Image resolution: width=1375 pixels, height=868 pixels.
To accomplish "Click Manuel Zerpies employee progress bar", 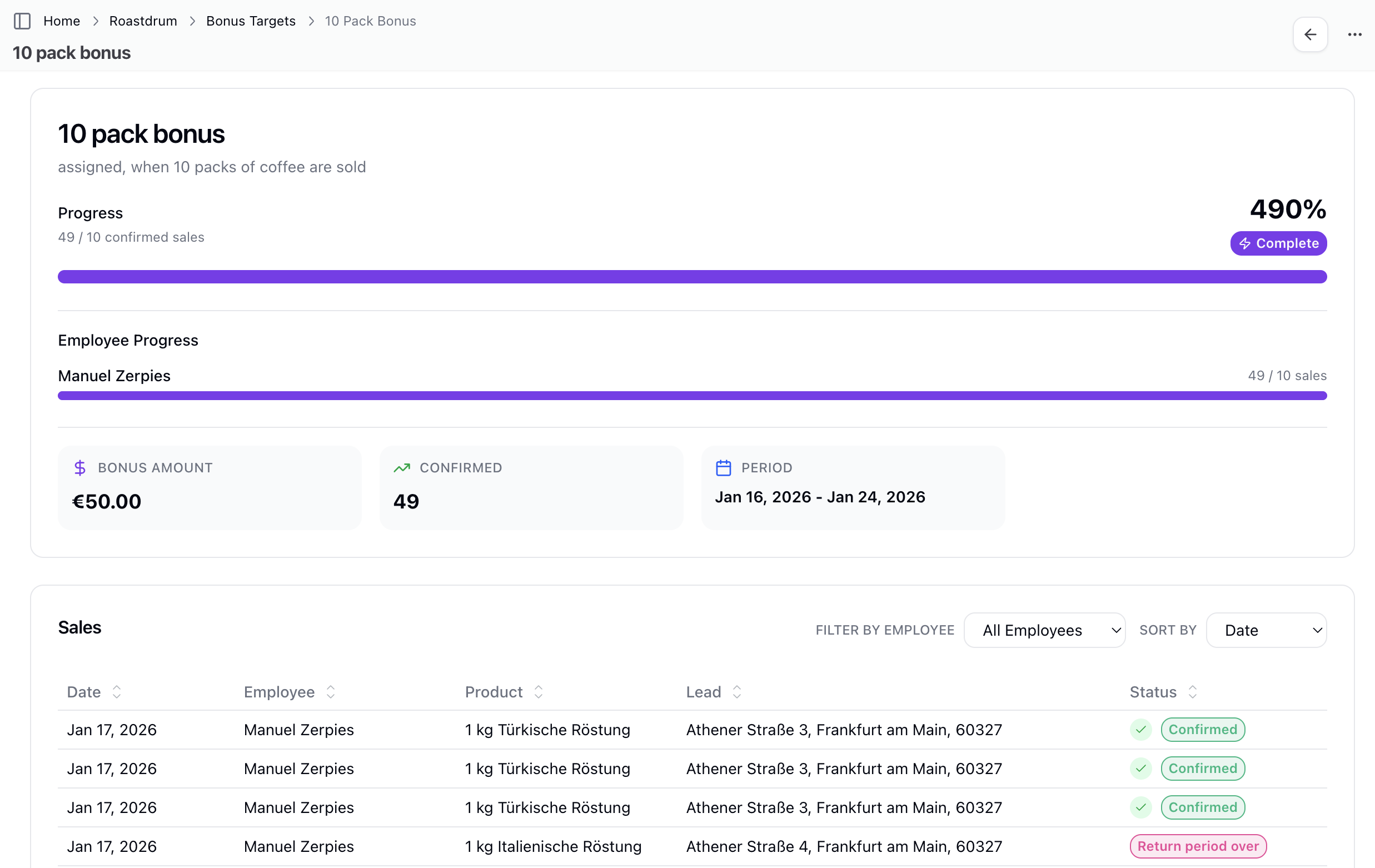I will click(x=691, y=396).
